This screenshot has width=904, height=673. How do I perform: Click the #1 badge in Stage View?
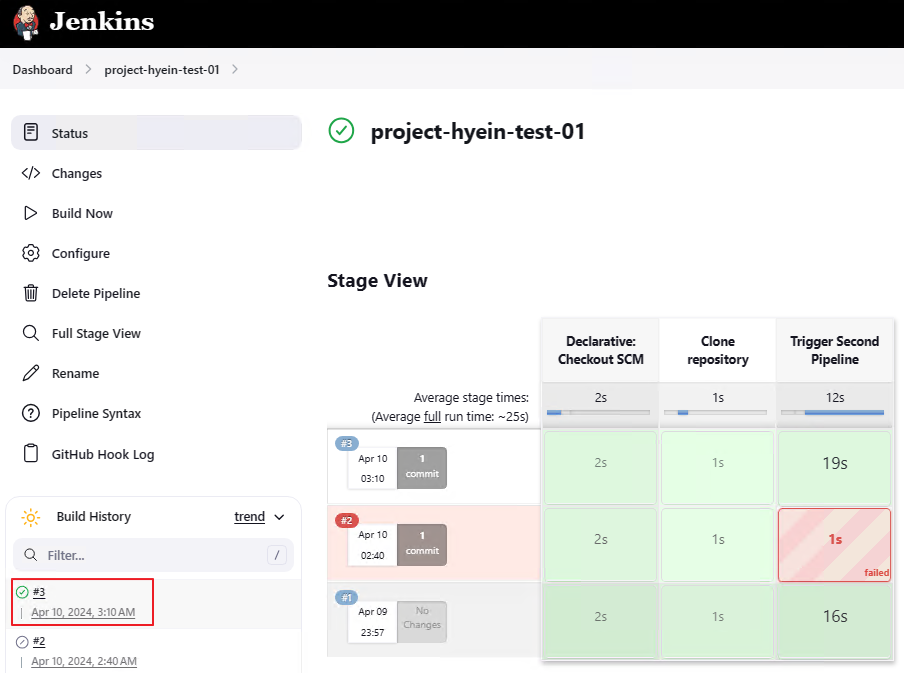(346, 597)
